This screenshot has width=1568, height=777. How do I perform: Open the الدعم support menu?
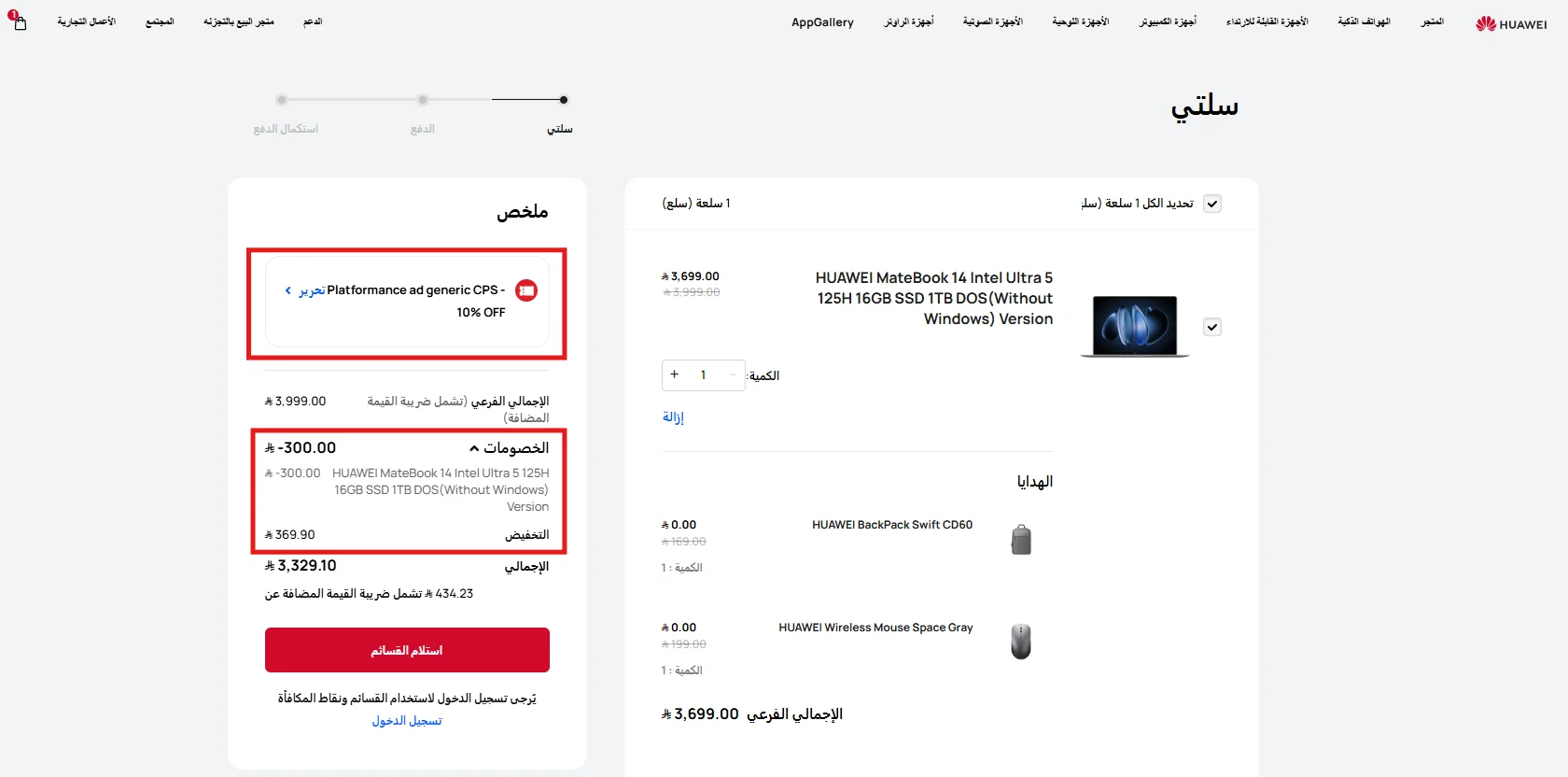pyautogui.click(x=313, y=21)
